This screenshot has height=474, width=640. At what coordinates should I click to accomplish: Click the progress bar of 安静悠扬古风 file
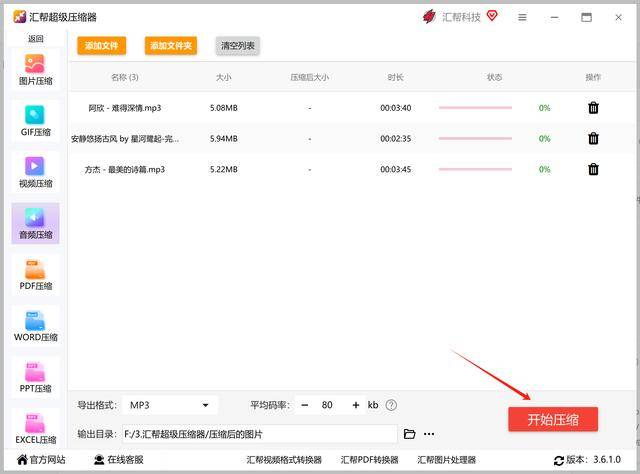click(x=475, y=138)
